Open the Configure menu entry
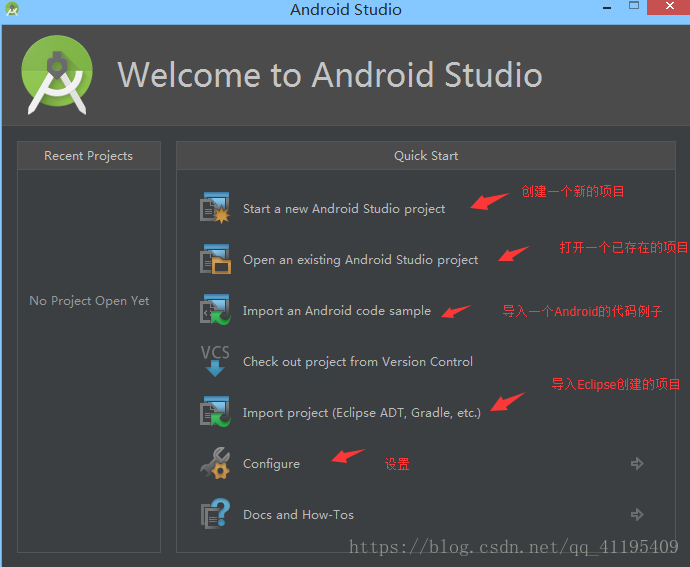This screenshot has height=567, width=690. tap(272, 464)
